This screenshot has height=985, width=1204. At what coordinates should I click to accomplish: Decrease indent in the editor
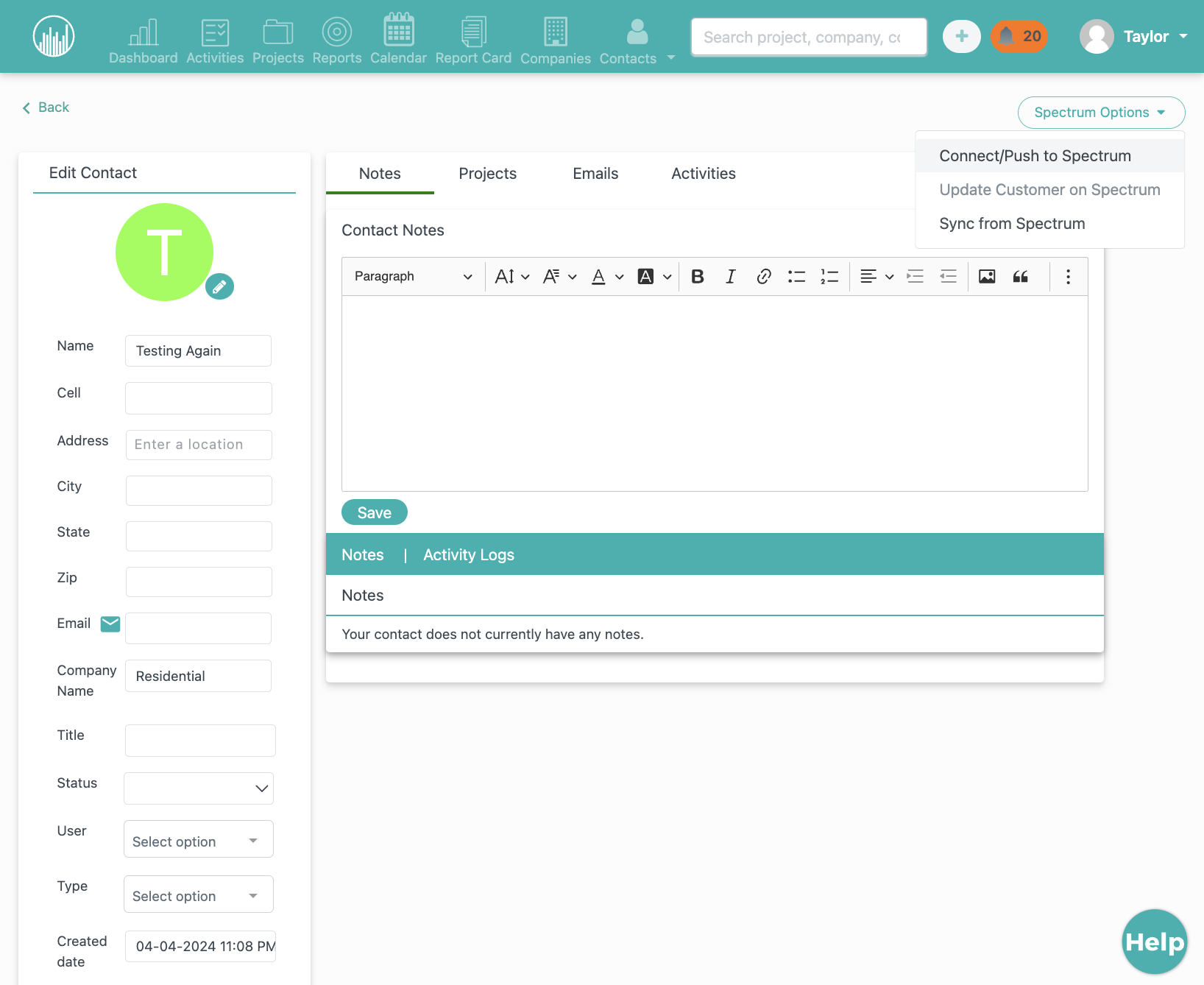pos(948,277)
